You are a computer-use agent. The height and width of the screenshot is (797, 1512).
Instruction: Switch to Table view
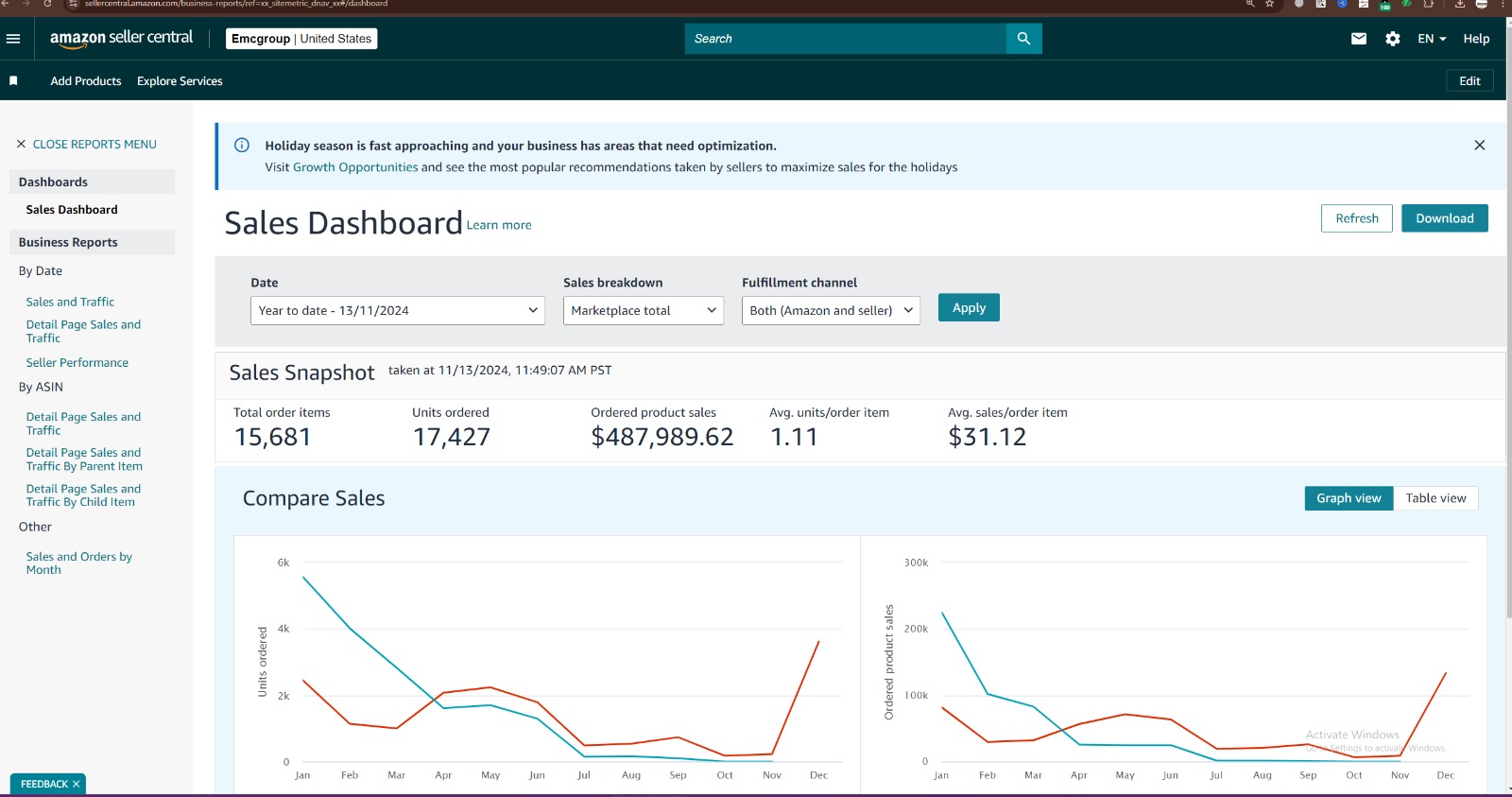click(x=1435, y=498)
